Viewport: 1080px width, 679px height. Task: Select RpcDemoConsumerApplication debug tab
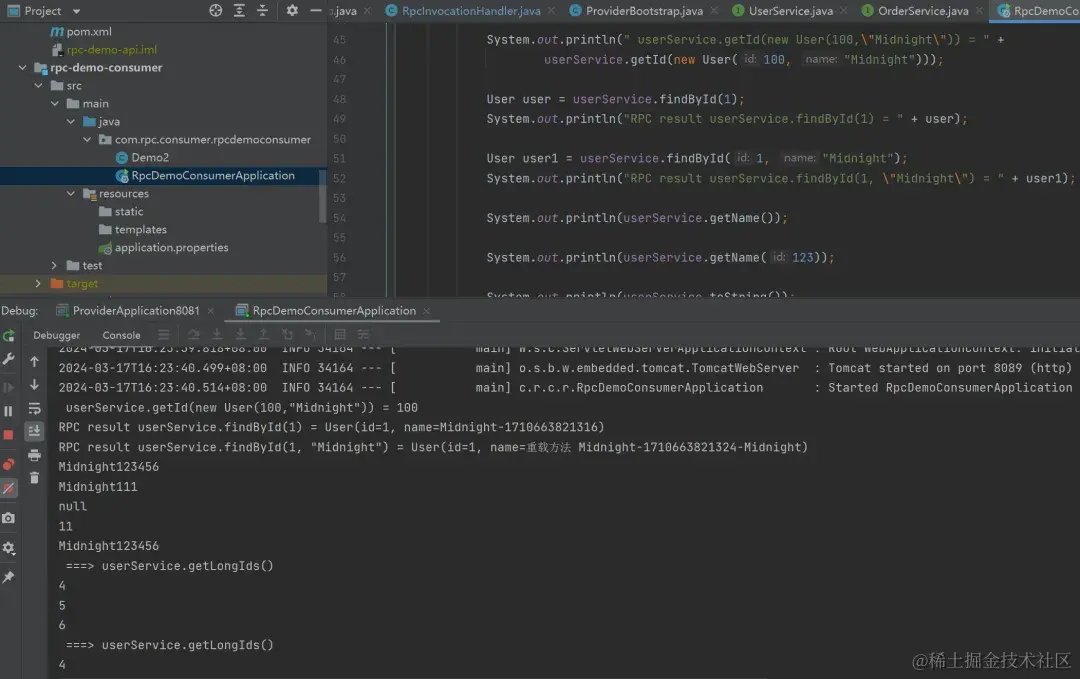coord(334,311)
